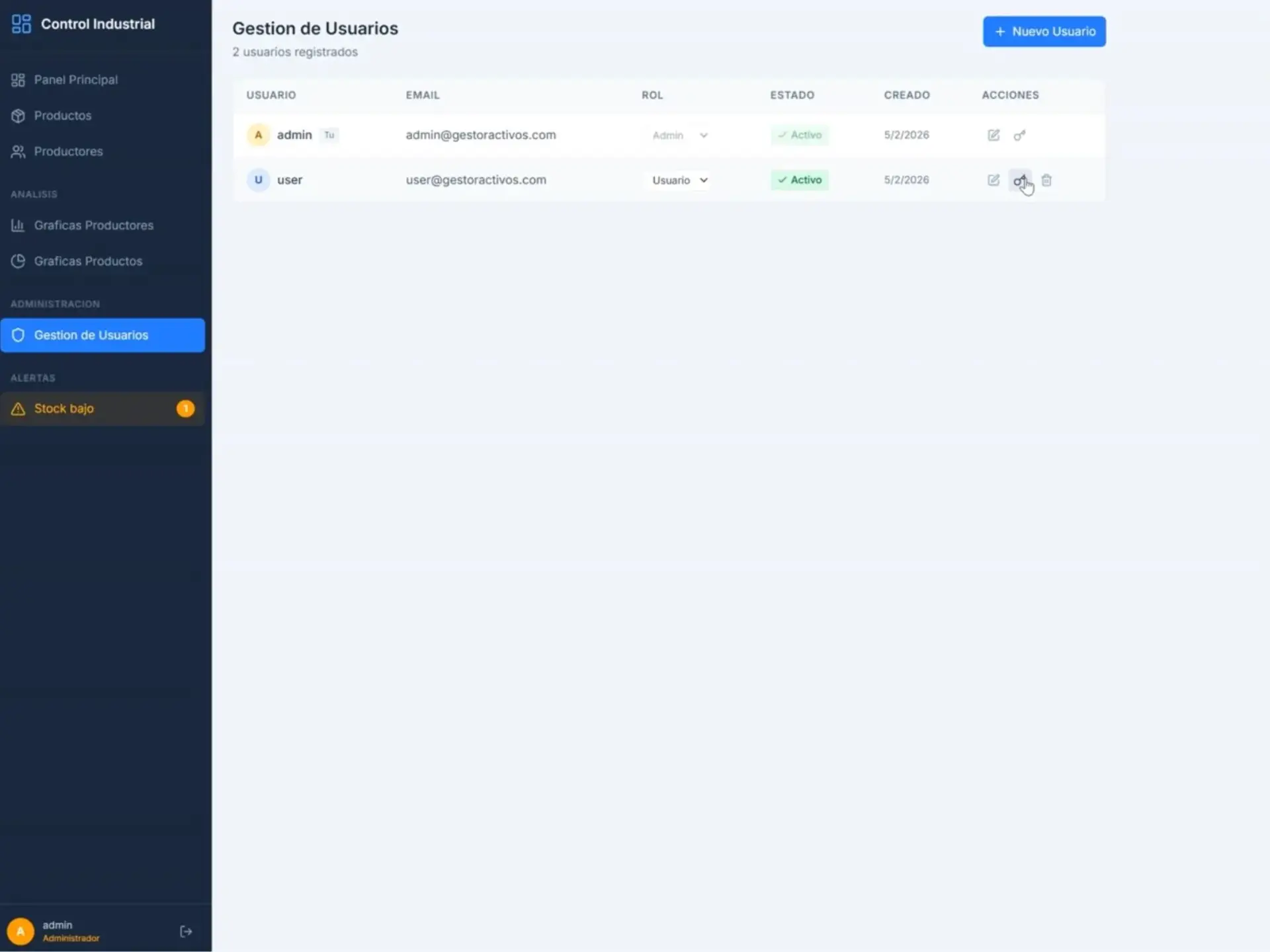
Task: Toggle the Activo status badge for user
Action: pyautogui.click(x=800, y=180)
